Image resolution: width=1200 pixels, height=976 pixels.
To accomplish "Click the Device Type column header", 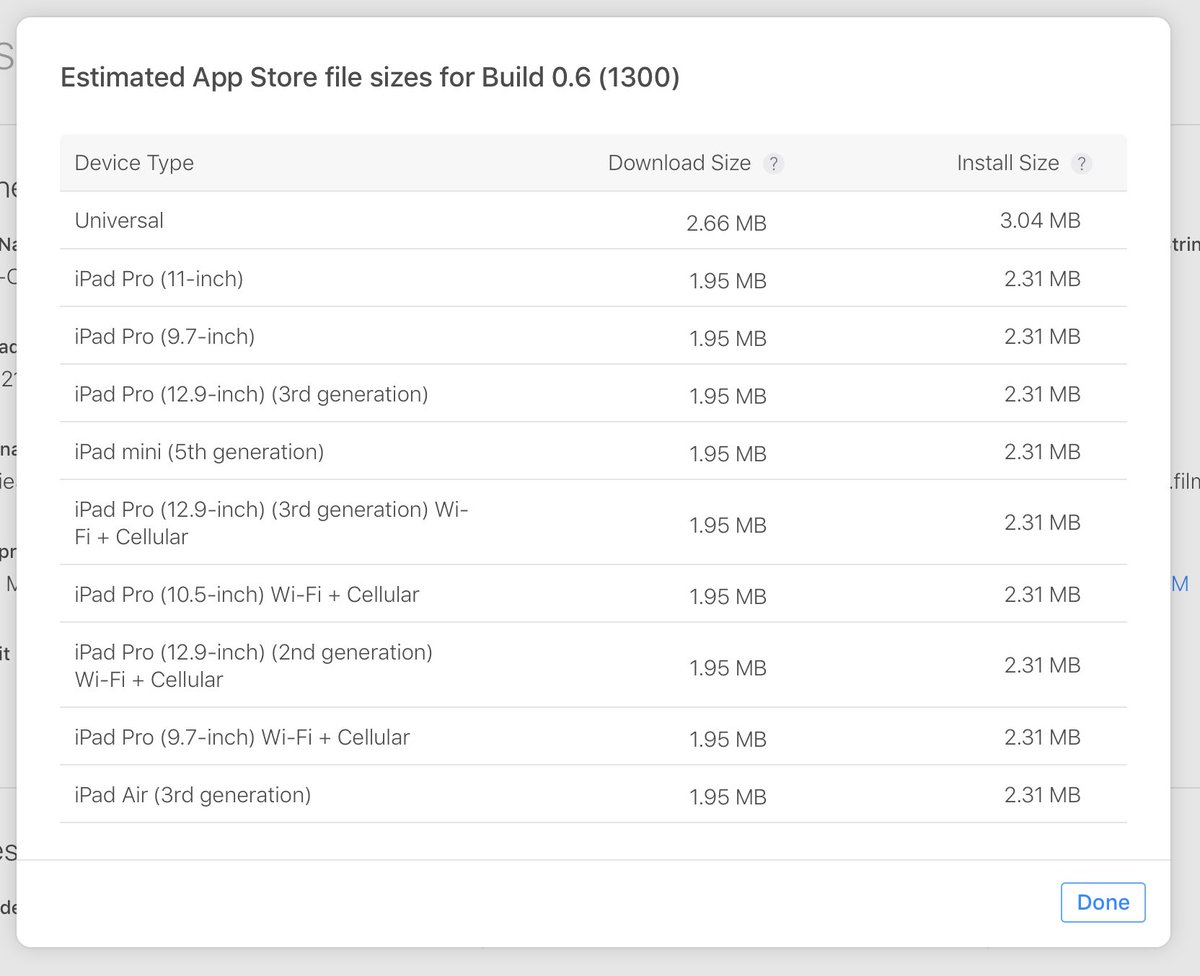I will click(x=134, y=163).
